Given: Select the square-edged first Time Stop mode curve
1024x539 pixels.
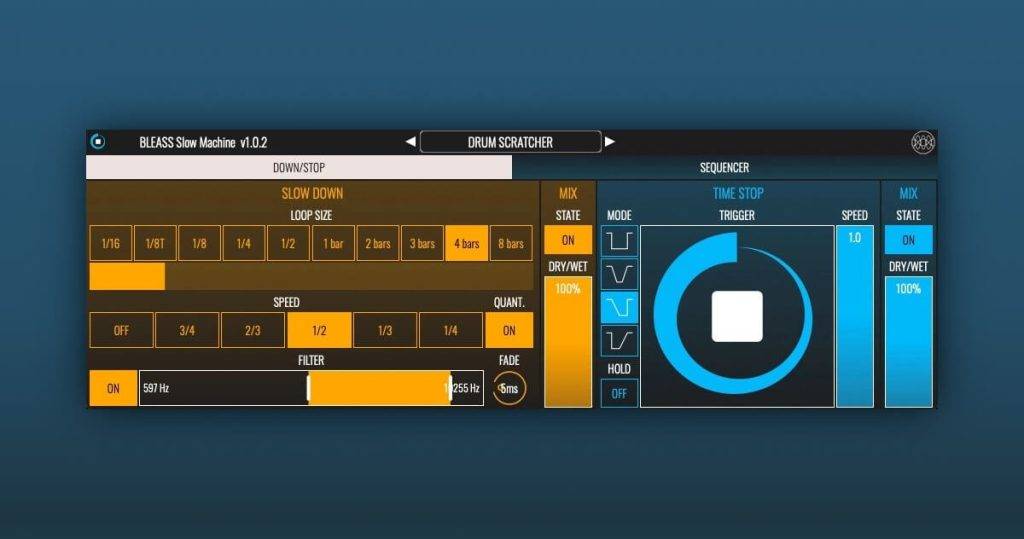Looking at the screenshot, I should click(619, 241).
